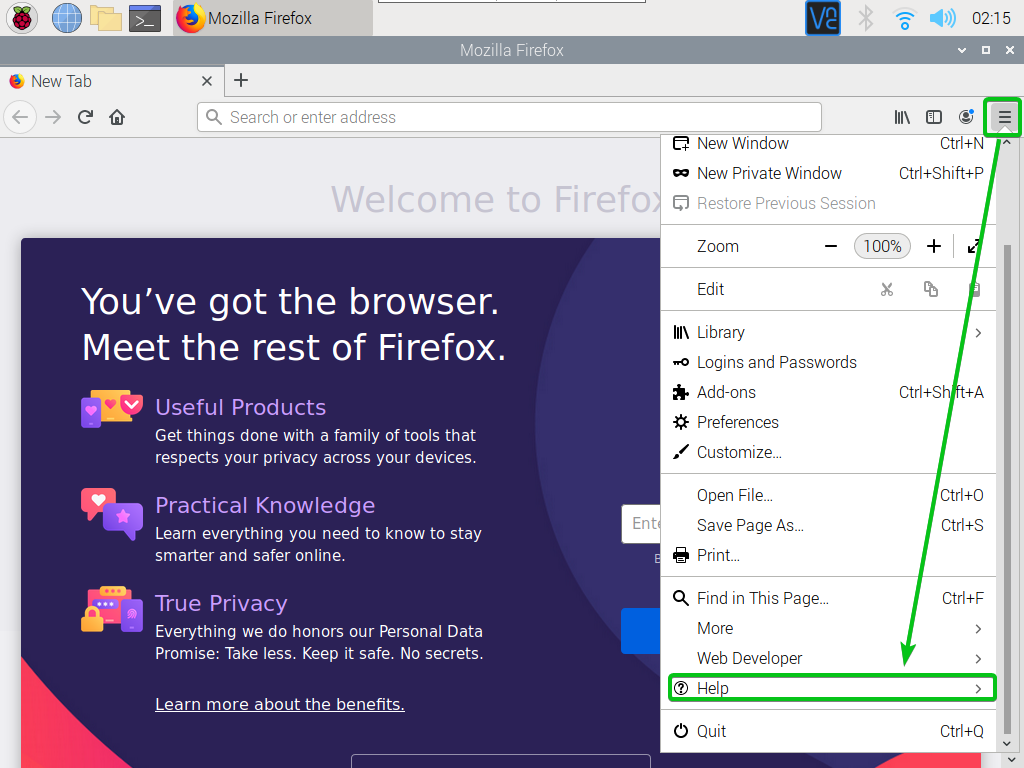Decrease zoom with the minus button
1024x768 pixels.
tap(831, 246)
